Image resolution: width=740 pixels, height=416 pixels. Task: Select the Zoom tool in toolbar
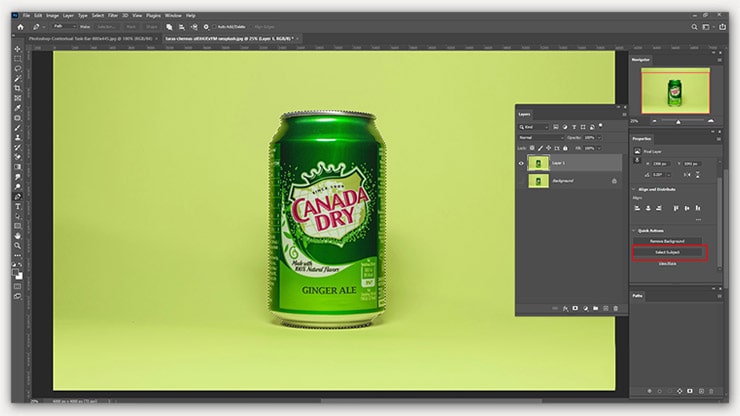coord(17,245)
